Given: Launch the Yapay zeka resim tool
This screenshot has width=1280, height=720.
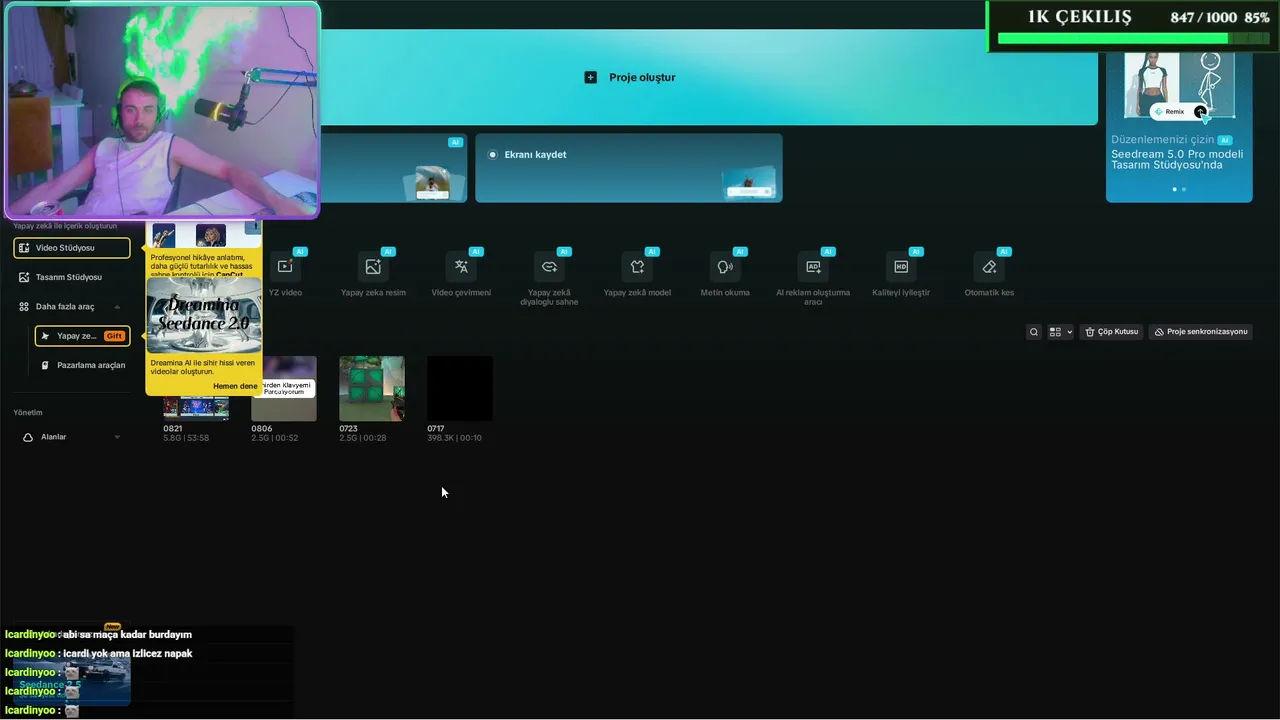Looking at the screenshot, I should click(373, 267).
